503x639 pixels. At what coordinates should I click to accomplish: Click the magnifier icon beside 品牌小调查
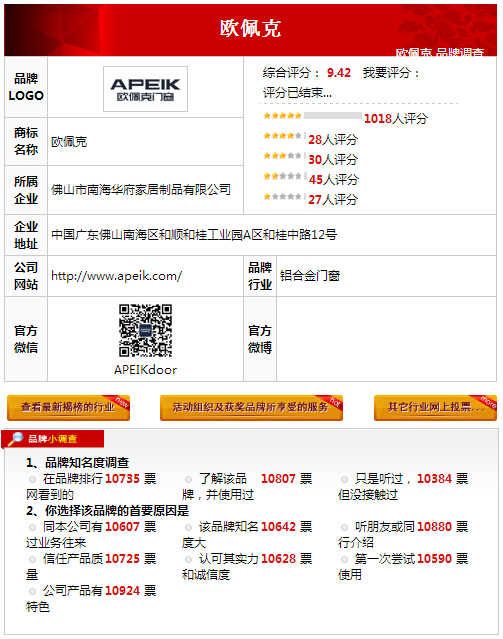15,439
